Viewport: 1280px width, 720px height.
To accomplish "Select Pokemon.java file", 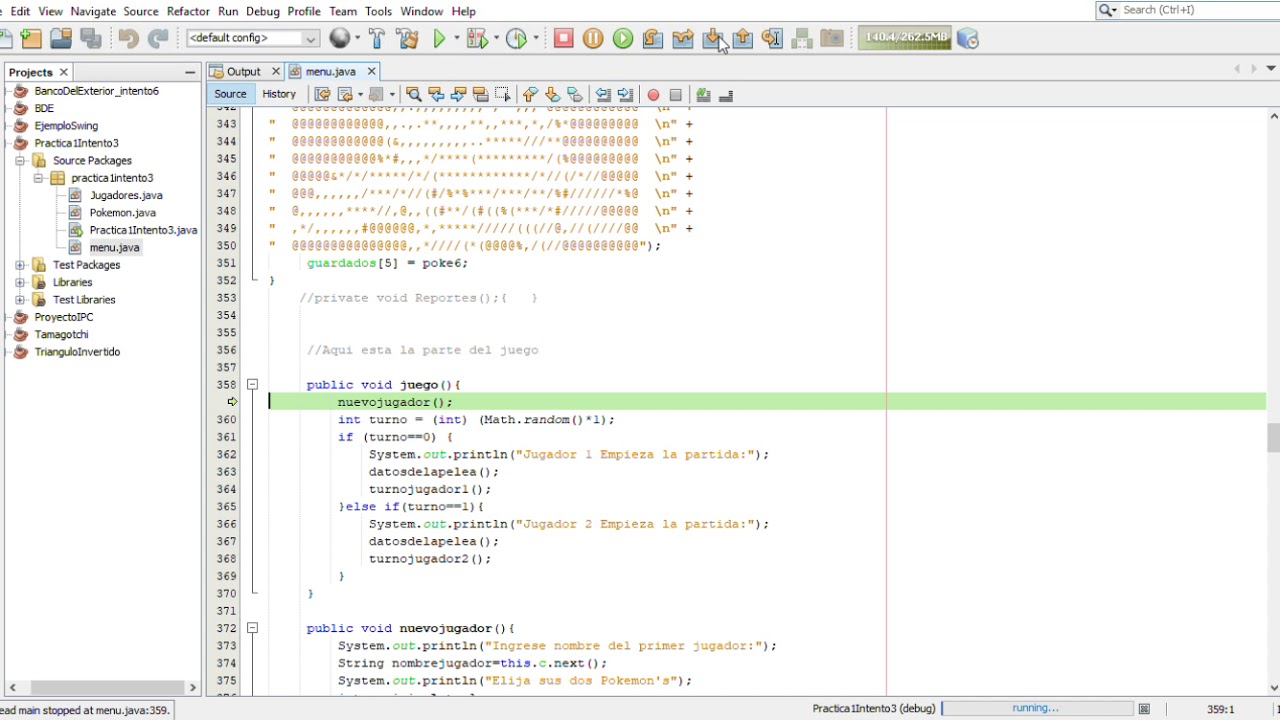I will [x=123, y=213].
